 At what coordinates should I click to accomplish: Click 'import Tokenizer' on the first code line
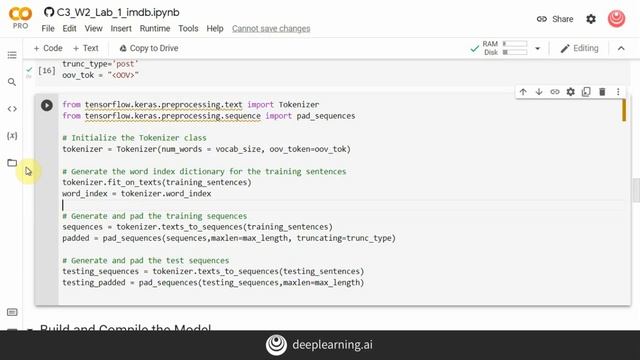283,104
